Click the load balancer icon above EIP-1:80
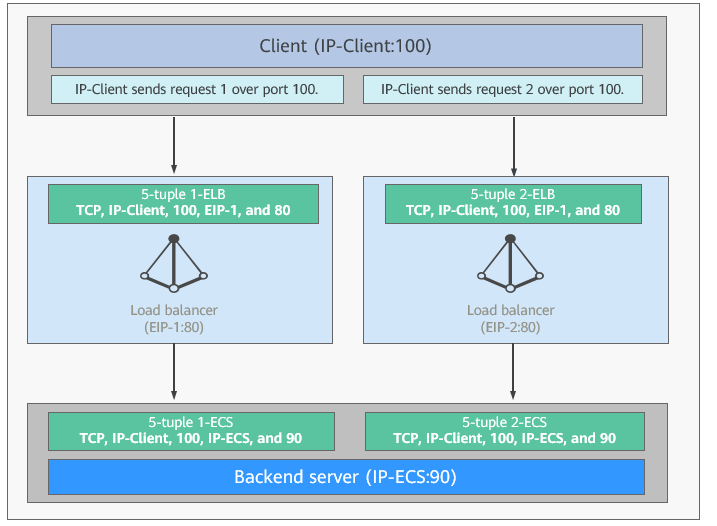 pos(174,263)
